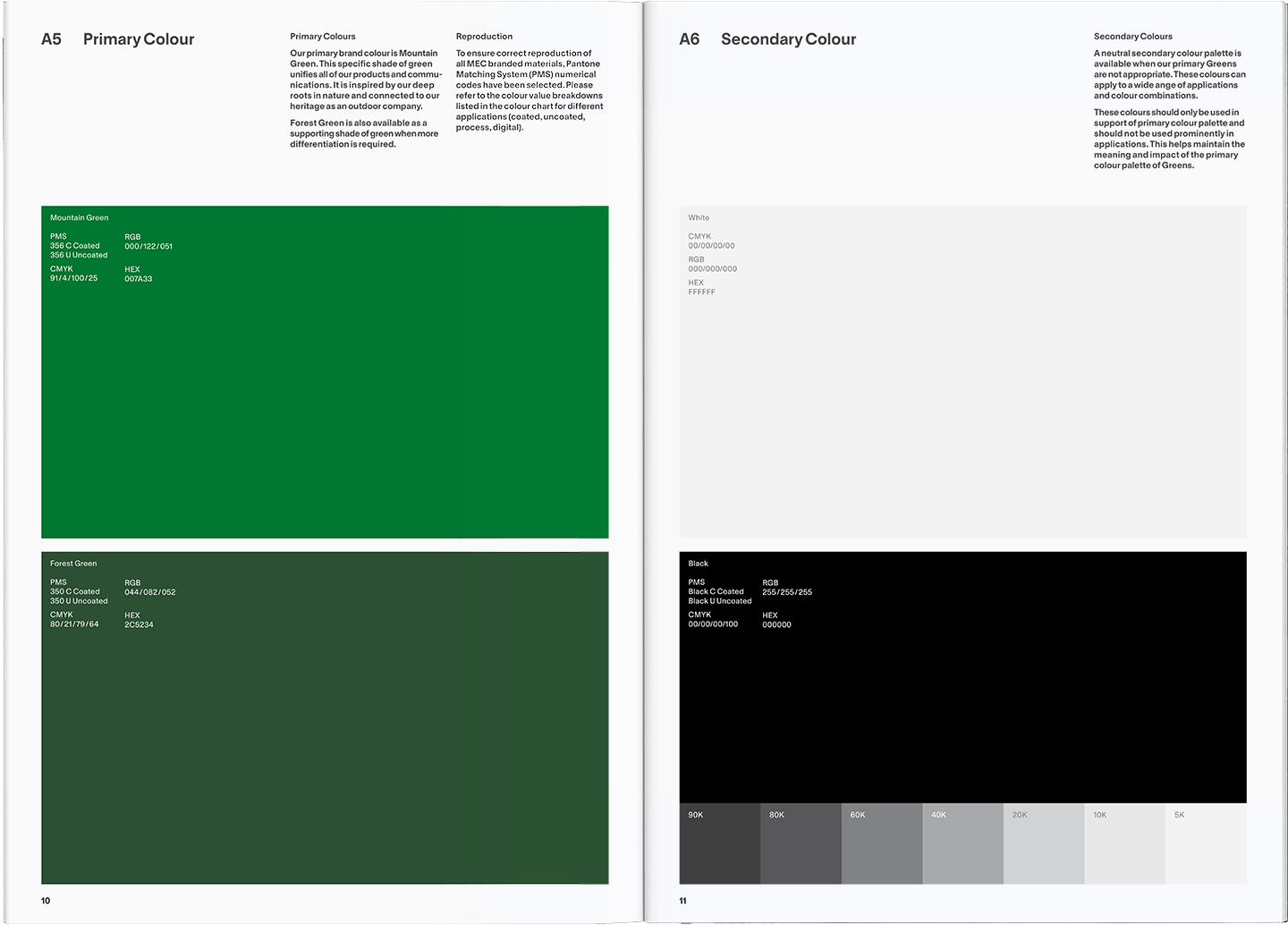Click the 'Secondary Colour' page heading
Screen dimensions: 1288x925
tap(788, 39)
